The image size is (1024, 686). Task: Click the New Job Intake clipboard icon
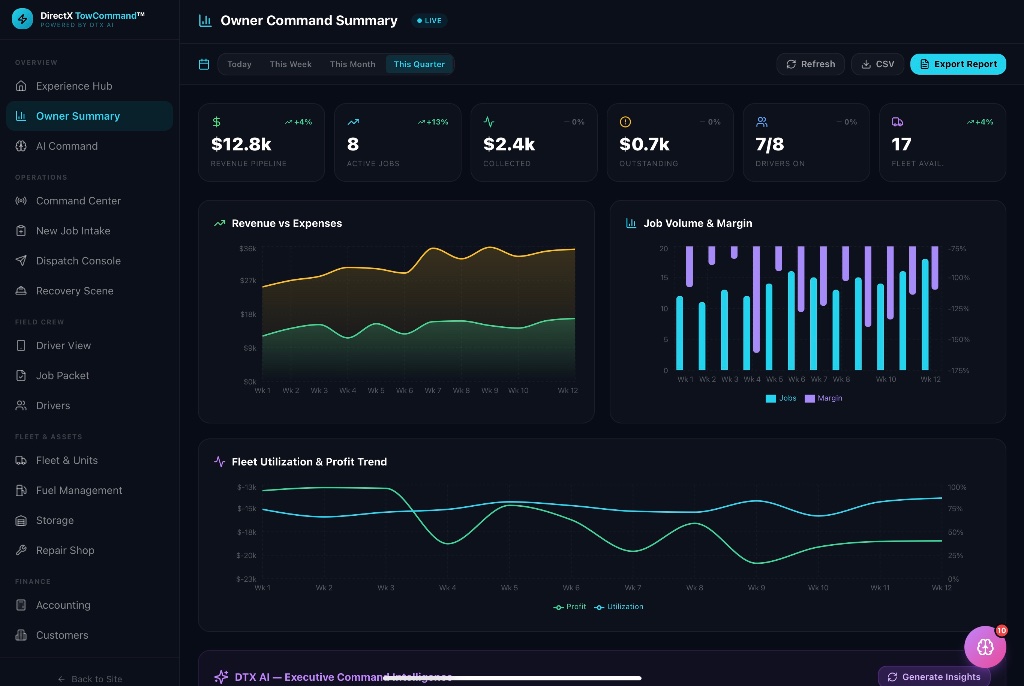click(x=21, y=231)
